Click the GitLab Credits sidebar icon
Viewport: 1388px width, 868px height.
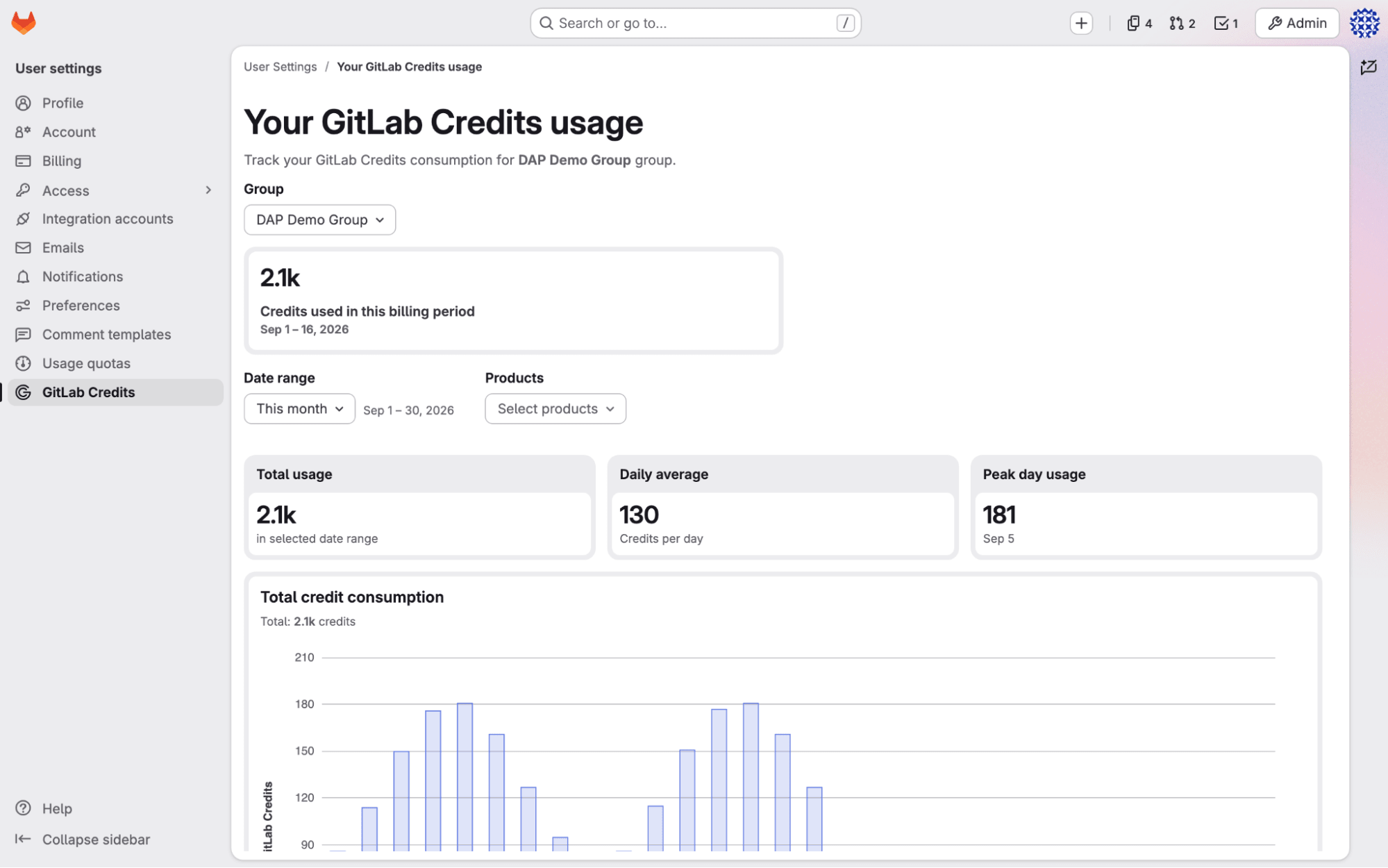tap(23, 392)
